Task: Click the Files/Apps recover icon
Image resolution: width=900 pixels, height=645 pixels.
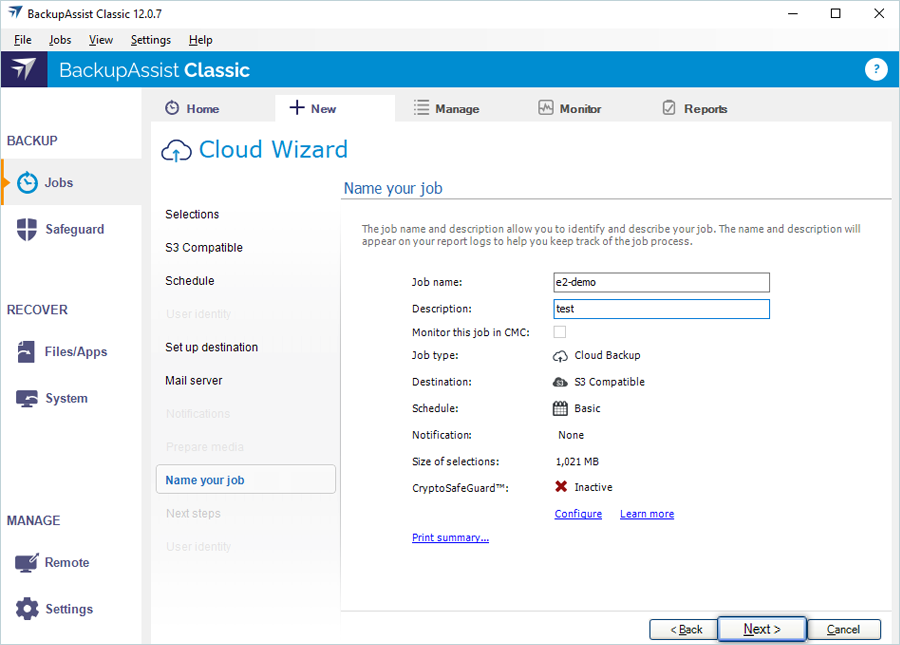Action: [26, 352]
